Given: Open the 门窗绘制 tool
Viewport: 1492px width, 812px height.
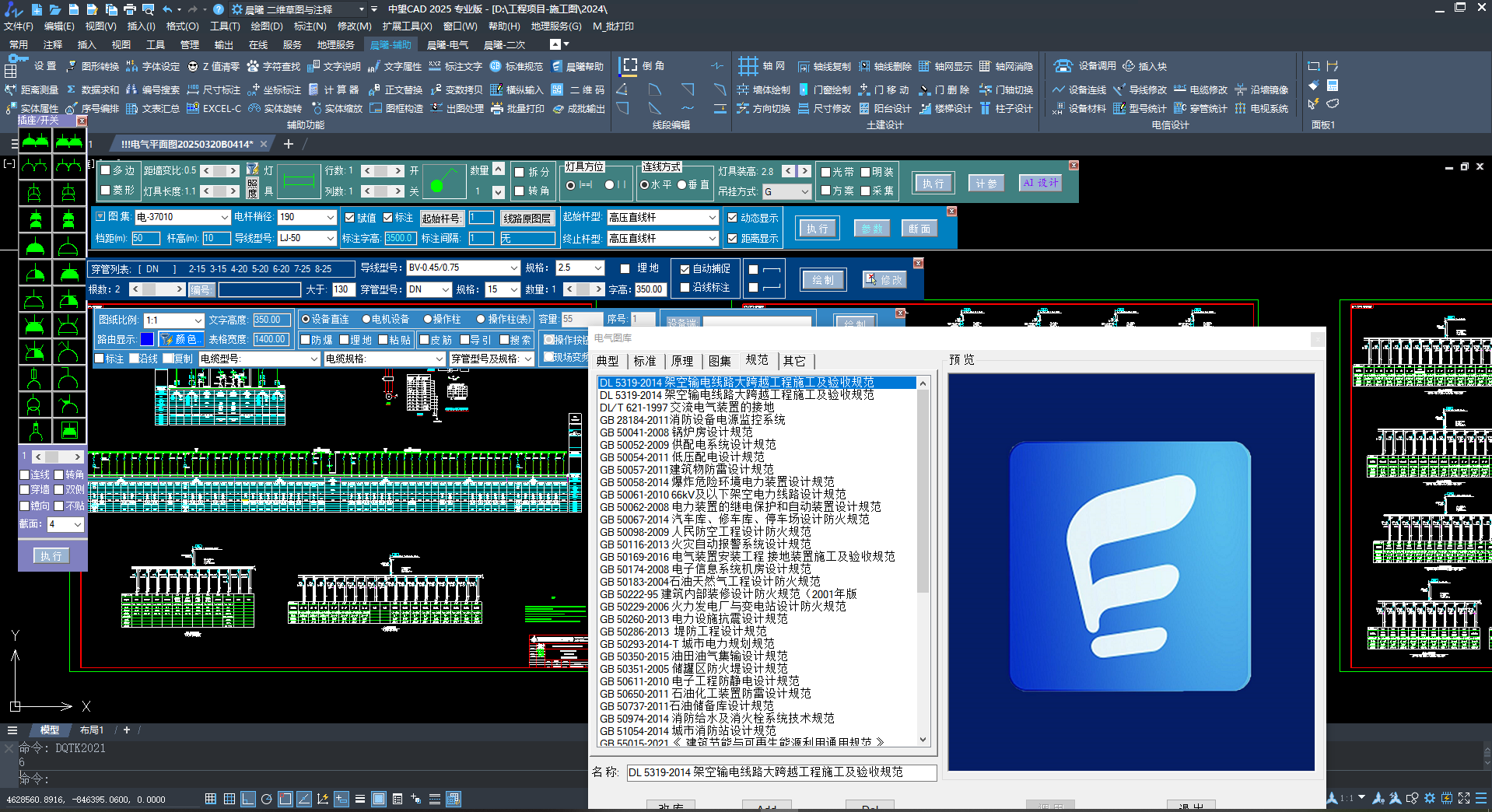Looking at the screenshot, I should [x=825, y=90].
